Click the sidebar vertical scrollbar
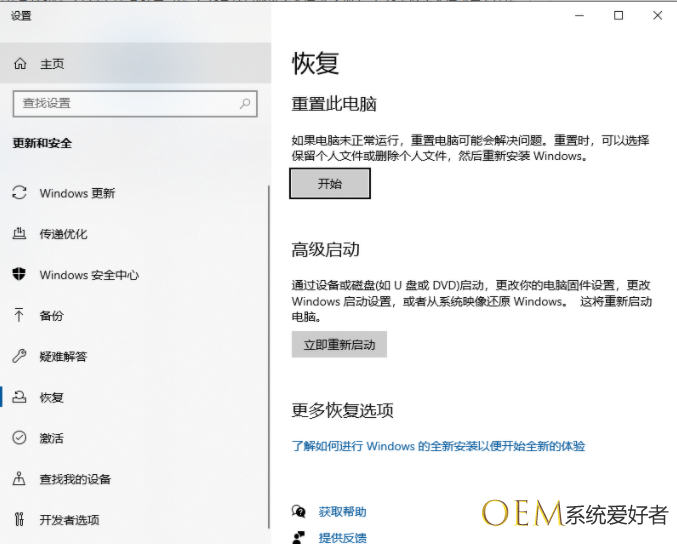 pos(269,350)
